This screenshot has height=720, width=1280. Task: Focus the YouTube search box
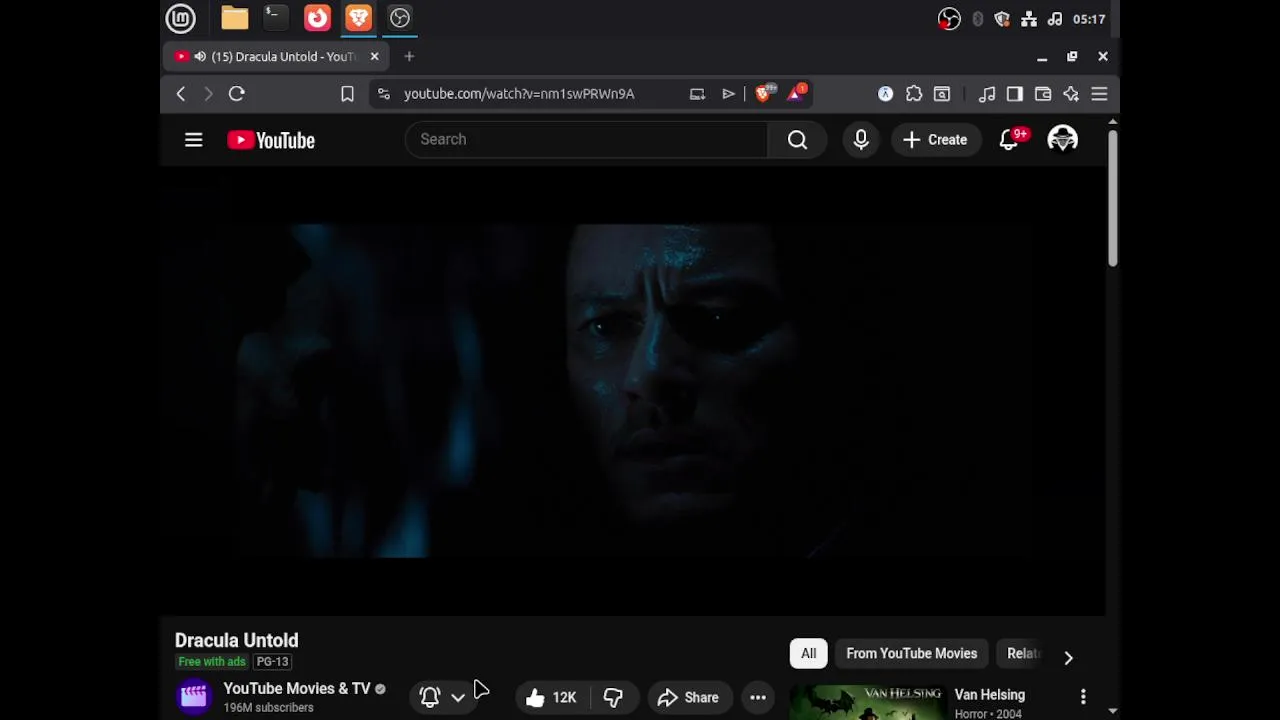pyautogui.click(x=586, y=140)
